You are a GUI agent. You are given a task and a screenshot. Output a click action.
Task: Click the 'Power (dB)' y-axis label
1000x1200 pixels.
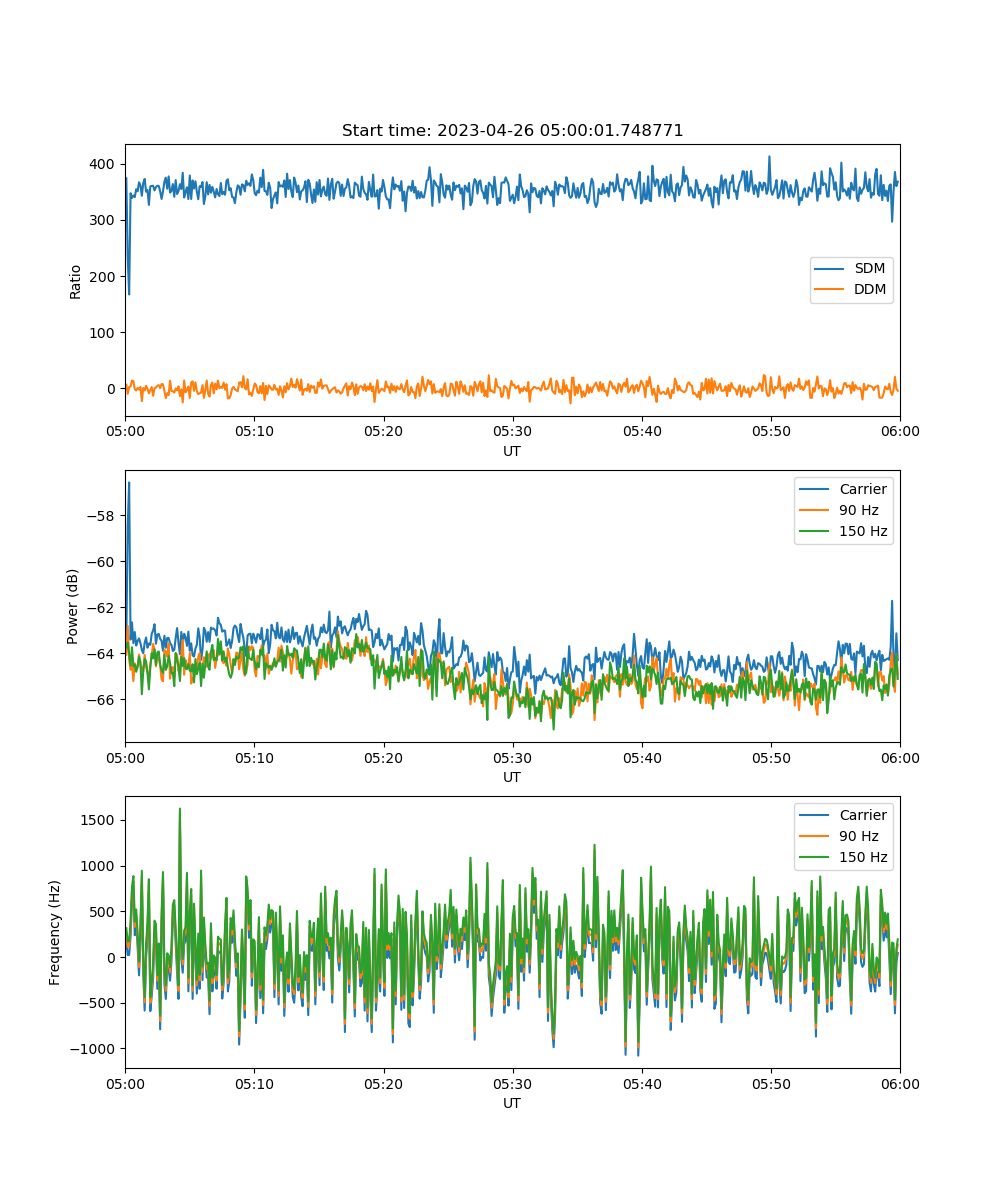click(75, 607)
